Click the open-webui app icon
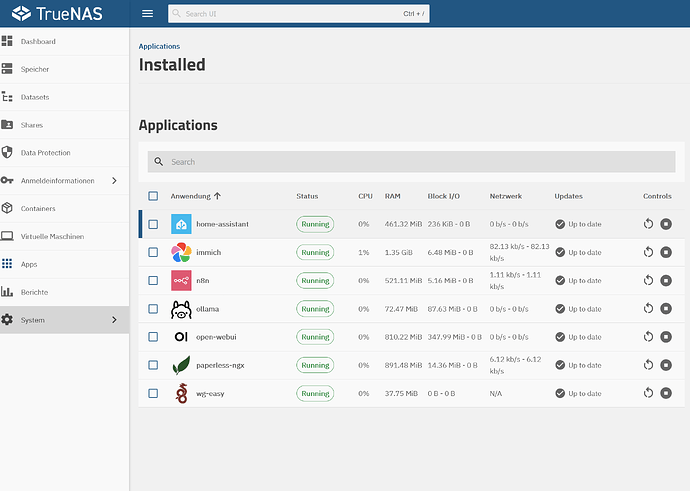 pyautogui.click(x=181, y=337)
